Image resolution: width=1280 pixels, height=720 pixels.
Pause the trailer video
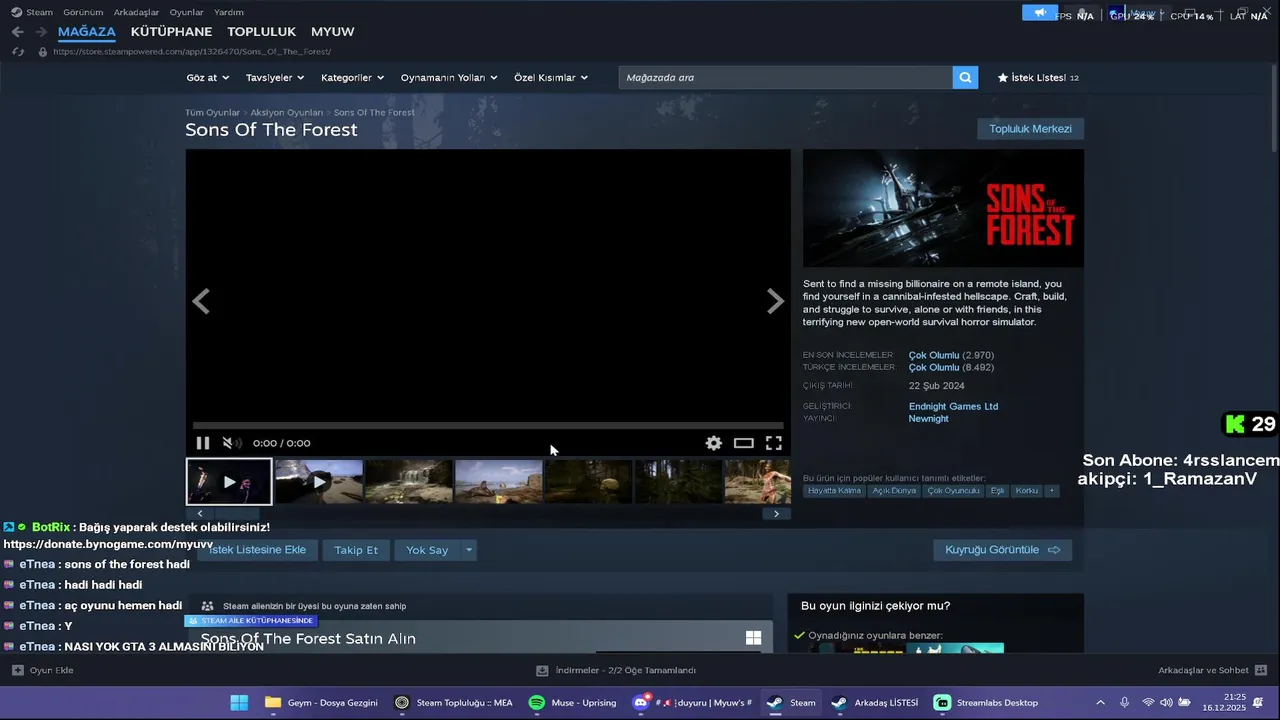click(203, 443)
